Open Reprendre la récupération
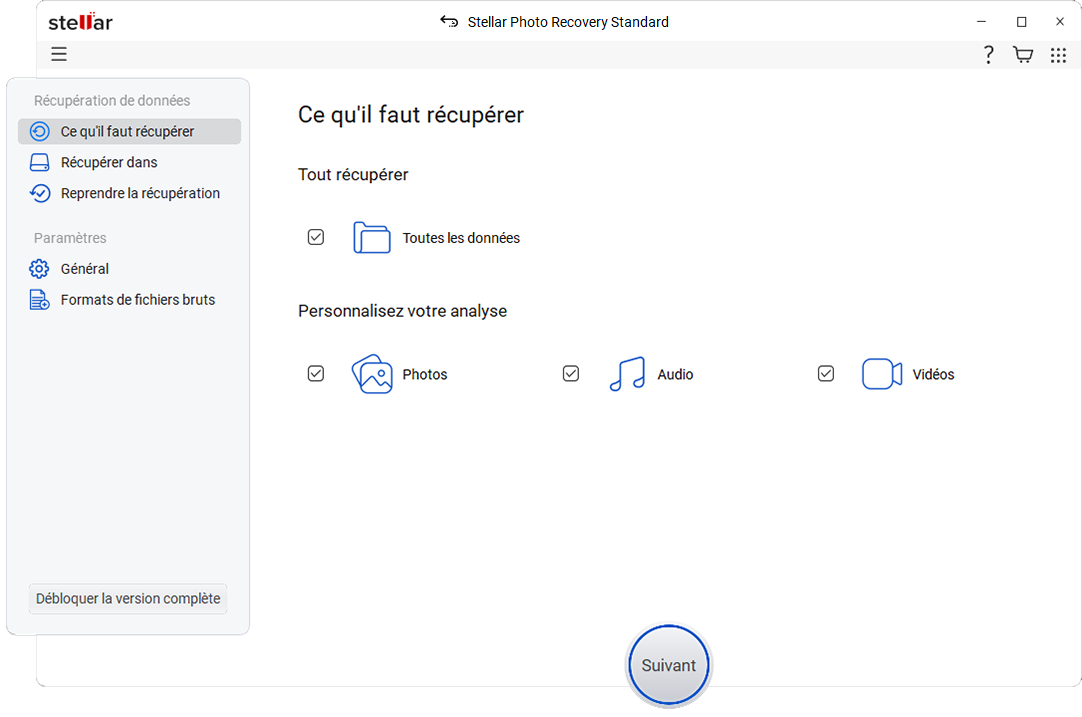The image size is (1082, 717). click(x=140, y=194)
